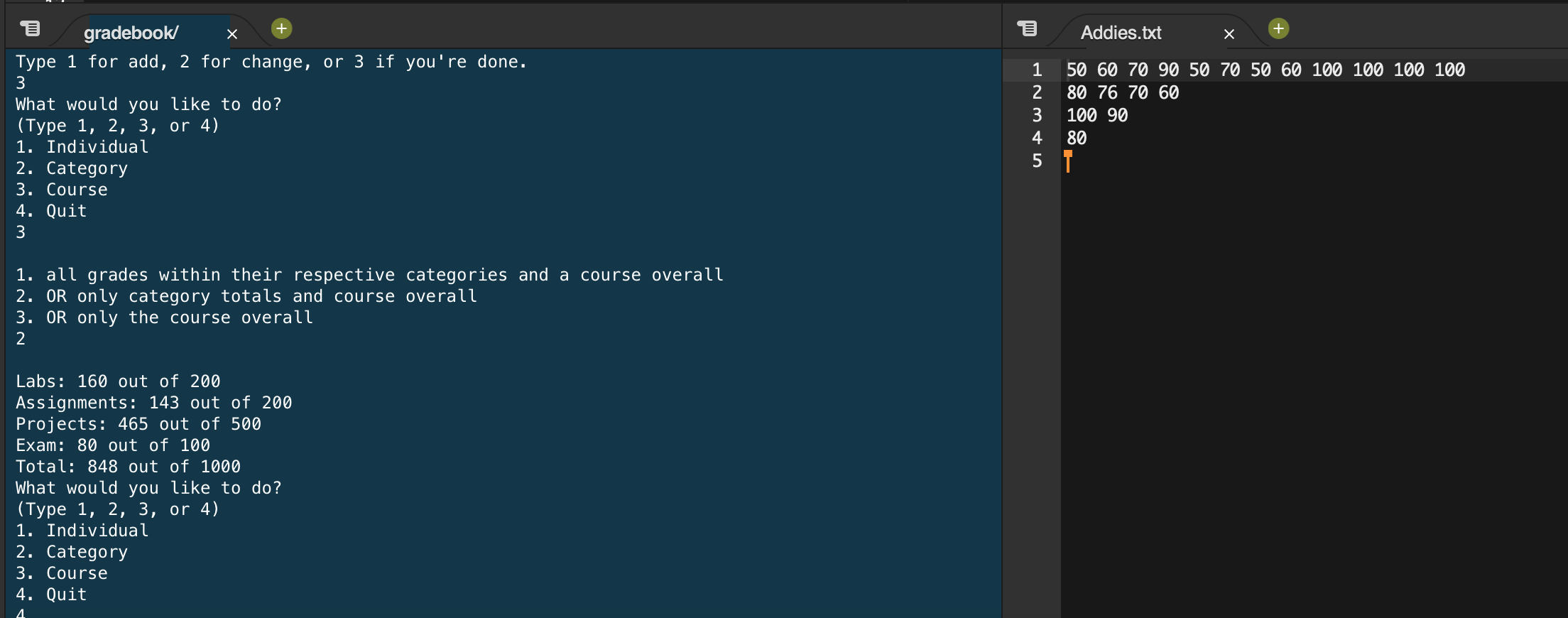Select the gradebook/ tab
The image size is (1568, 618).
131,32
